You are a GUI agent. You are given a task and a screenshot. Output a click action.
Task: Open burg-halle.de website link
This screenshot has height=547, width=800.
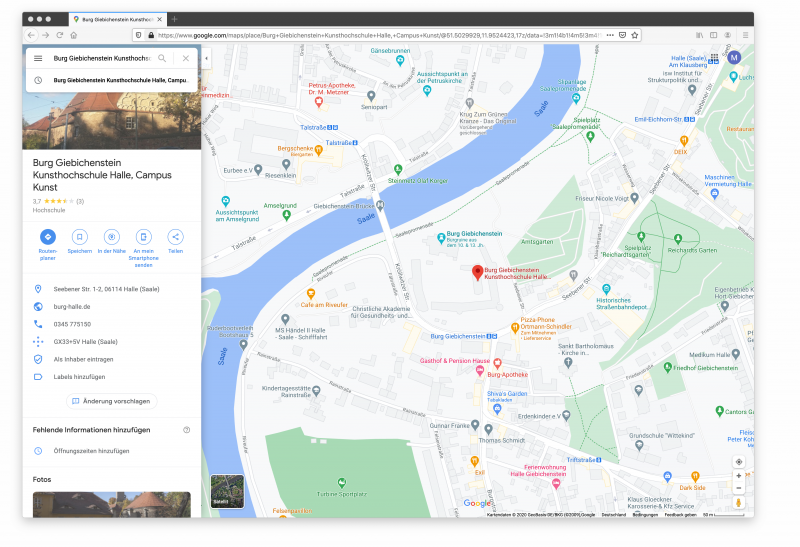(72, 307)
